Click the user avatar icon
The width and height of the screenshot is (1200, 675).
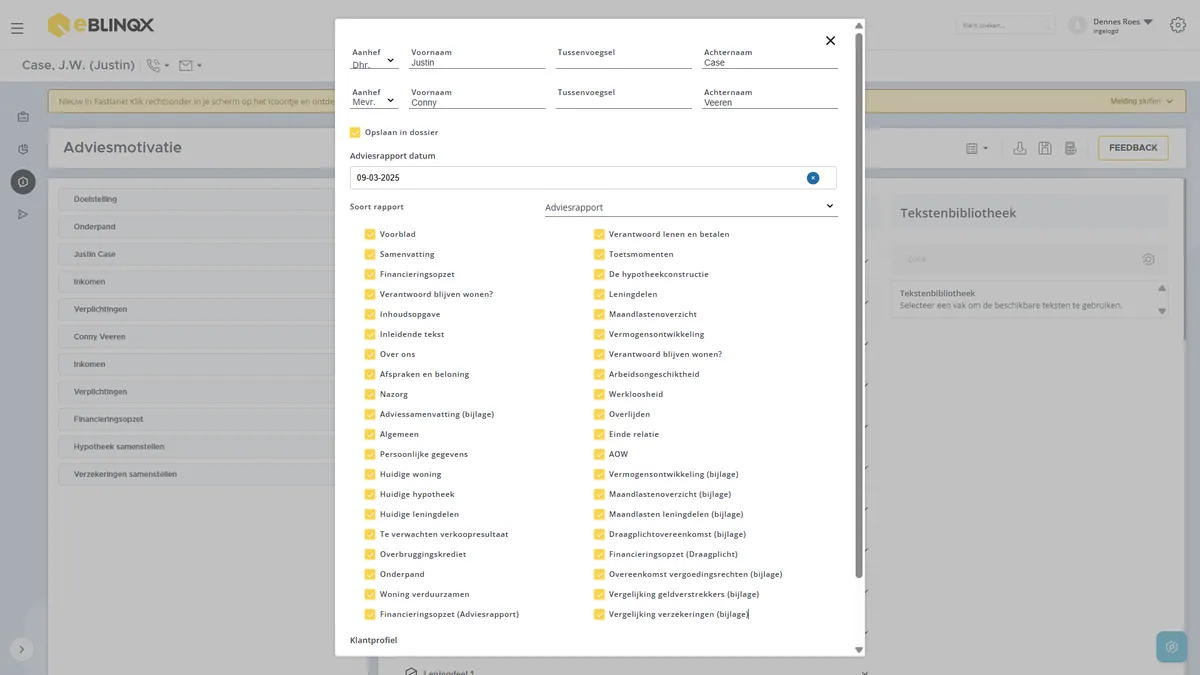1077,25
